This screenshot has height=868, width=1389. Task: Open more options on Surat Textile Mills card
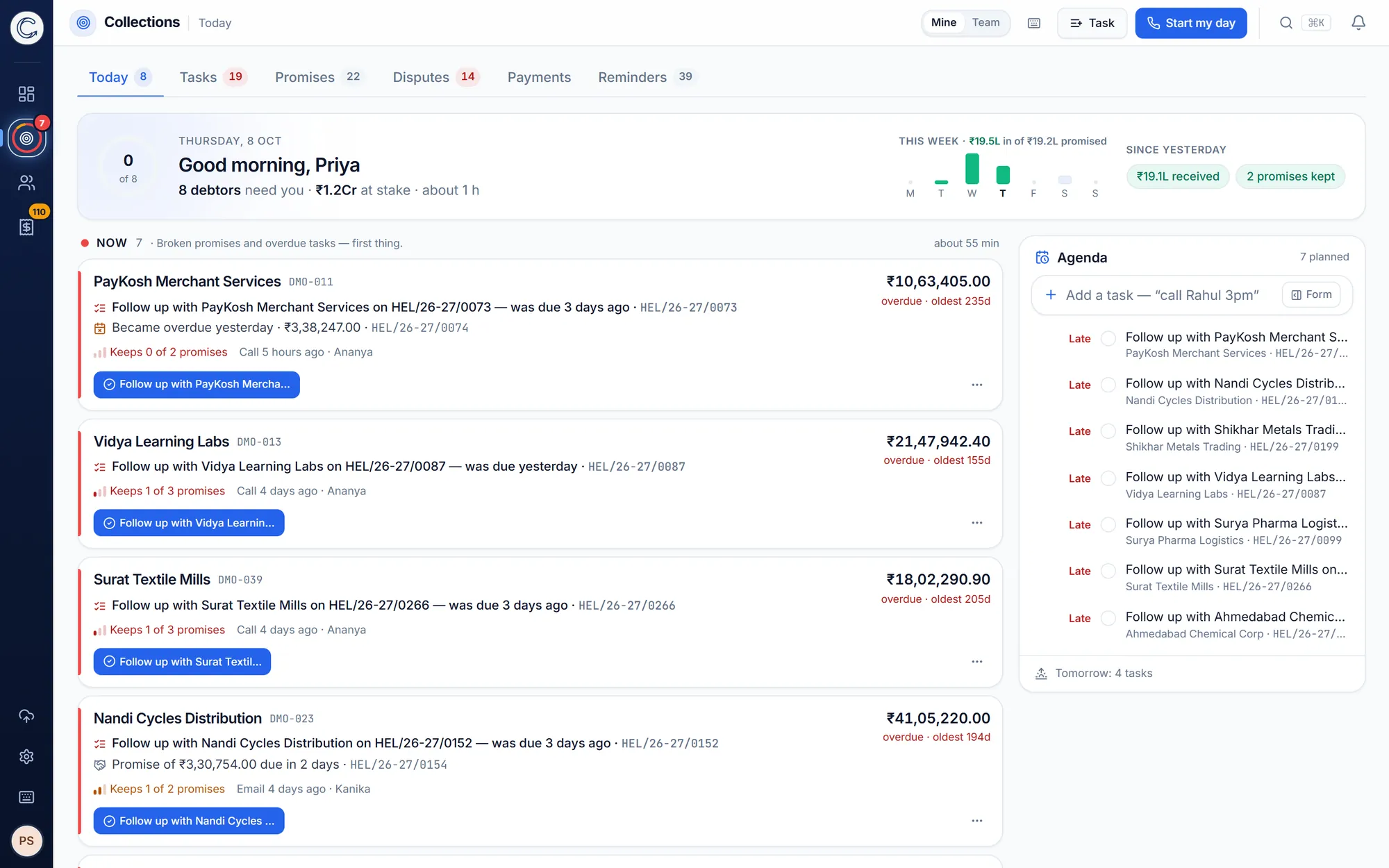977,662
